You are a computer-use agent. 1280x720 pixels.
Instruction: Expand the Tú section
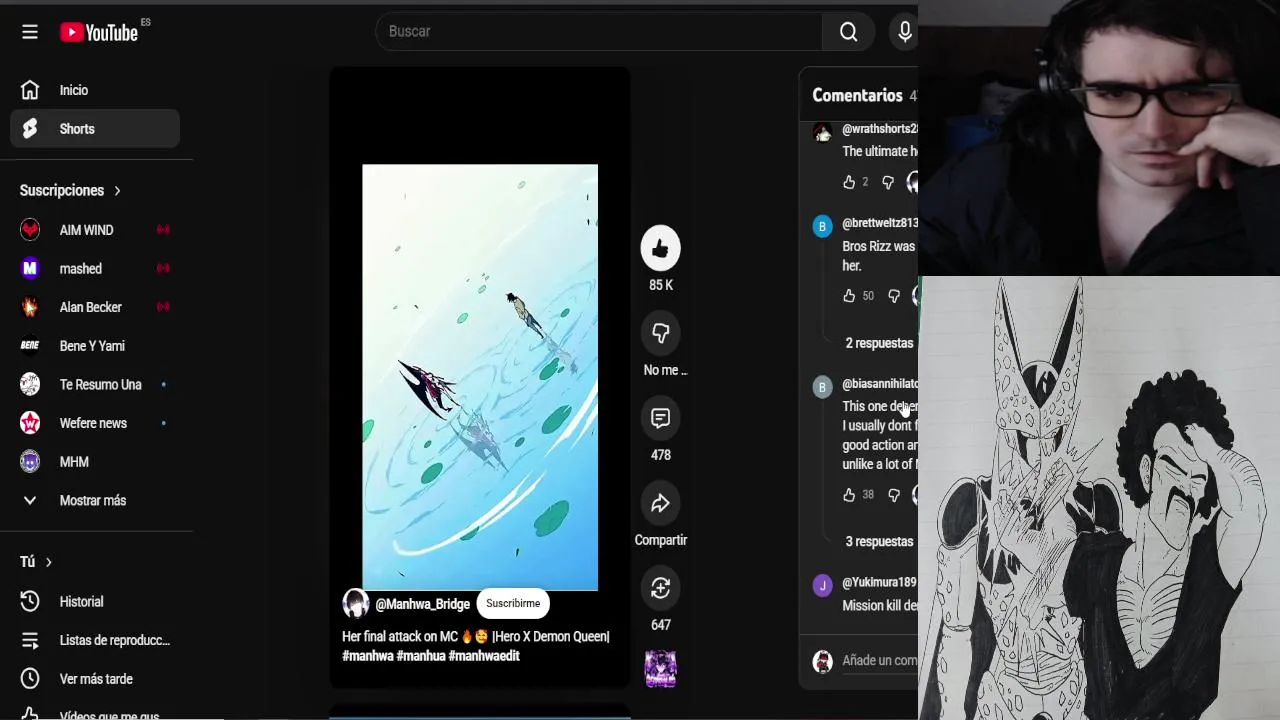(36, 562)
